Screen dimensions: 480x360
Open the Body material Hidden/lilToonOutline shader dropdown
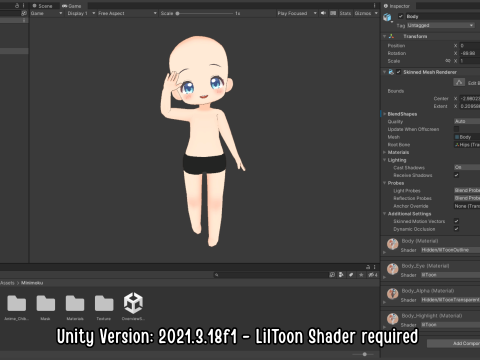450,250
